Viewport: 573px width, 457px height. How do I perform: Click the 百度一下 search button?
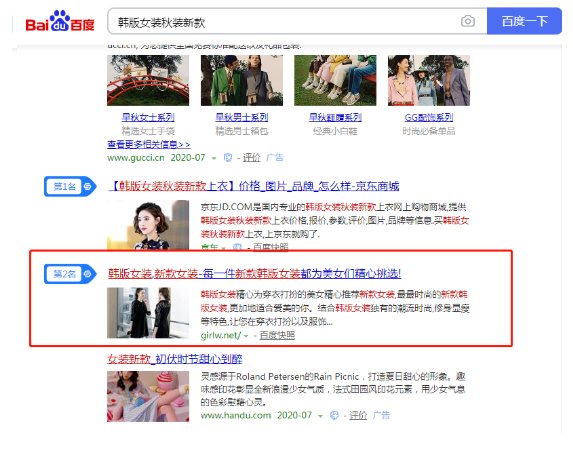pyautogui.click(x=524, y=21)
